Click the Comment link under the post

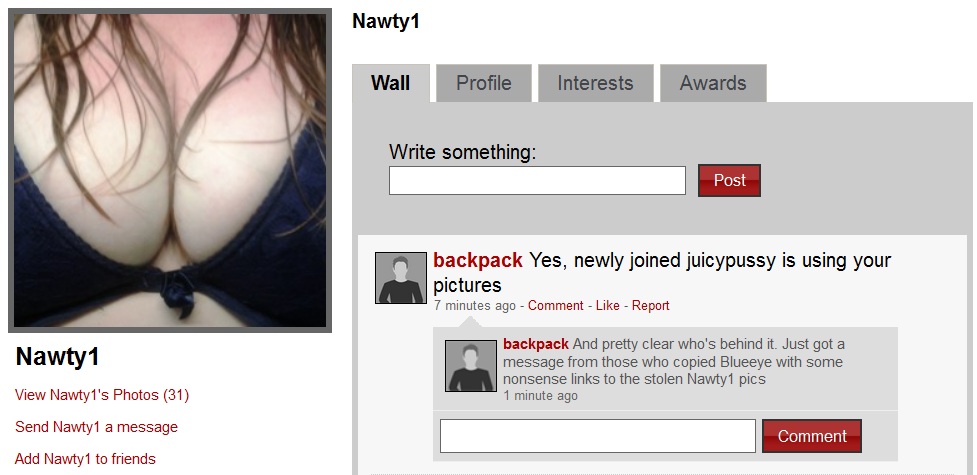(x=556, y=305)
